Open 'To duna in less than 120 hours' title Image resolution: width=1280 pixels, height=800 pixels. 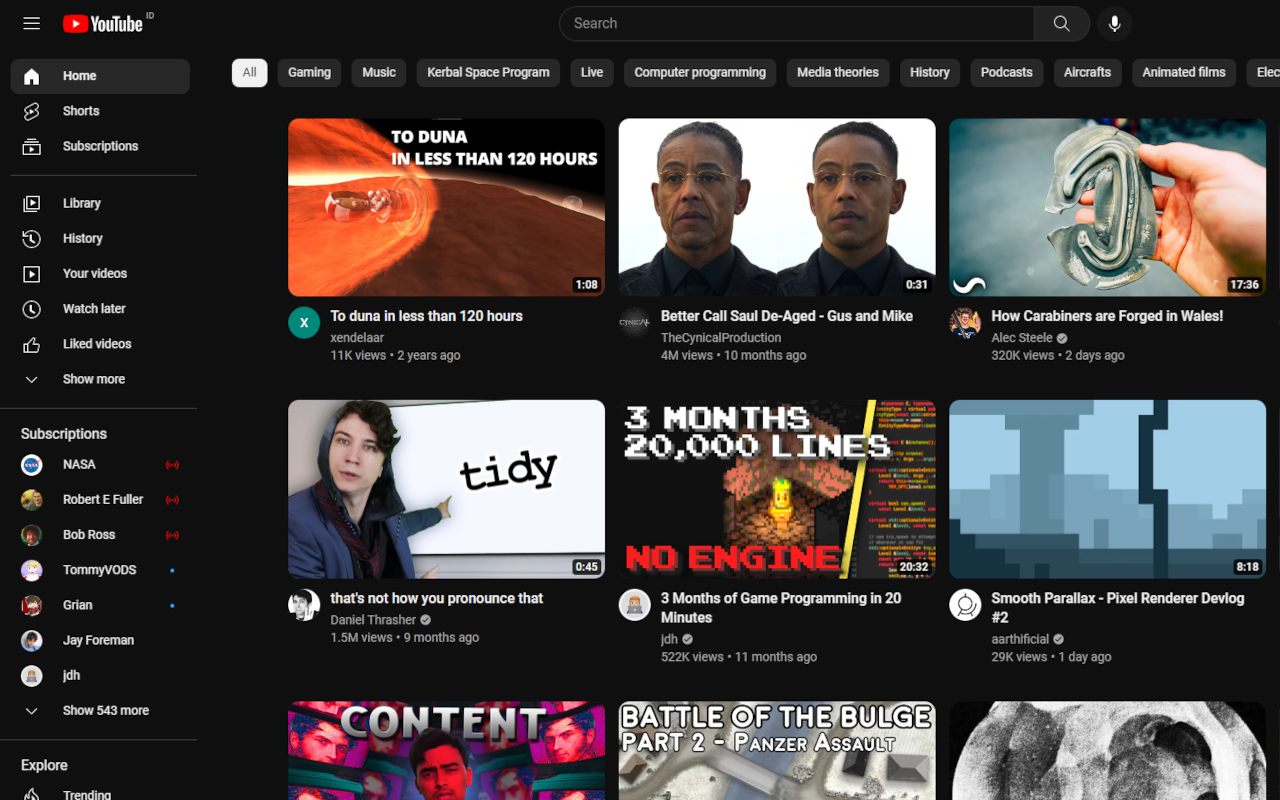pyautogui.click(x=427, y=316)
